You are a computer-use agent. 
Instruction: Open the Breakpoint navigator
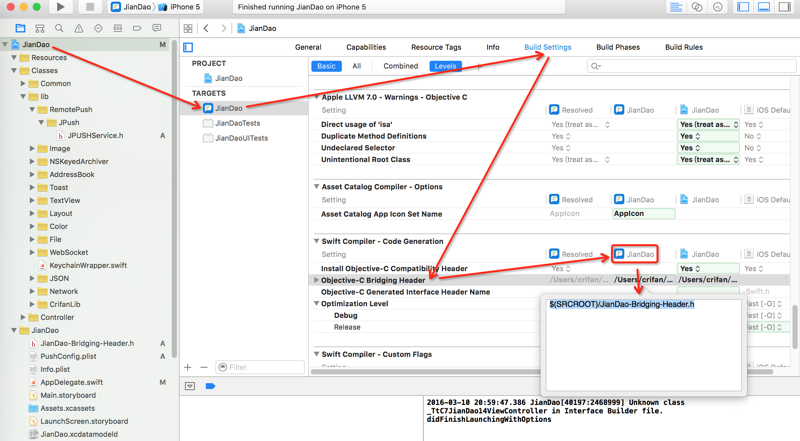137,28
